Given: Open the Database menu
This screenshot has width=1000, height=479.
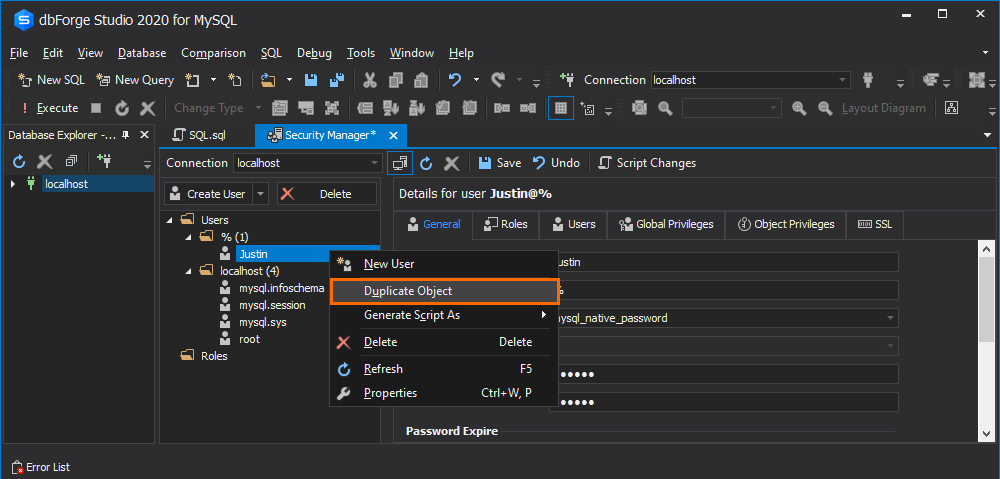Looking at the screenshot, I should (142, 53).
